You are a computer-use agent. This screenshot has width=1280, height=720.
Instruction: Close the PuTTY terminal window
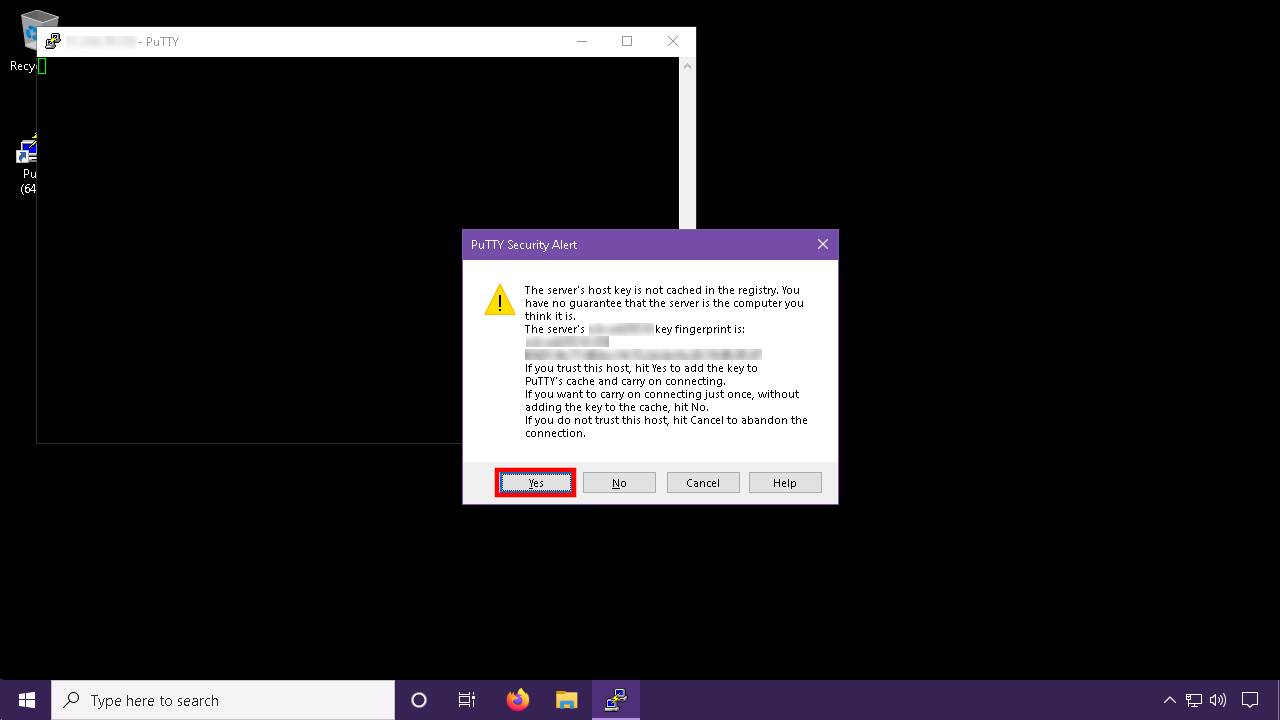673,41
